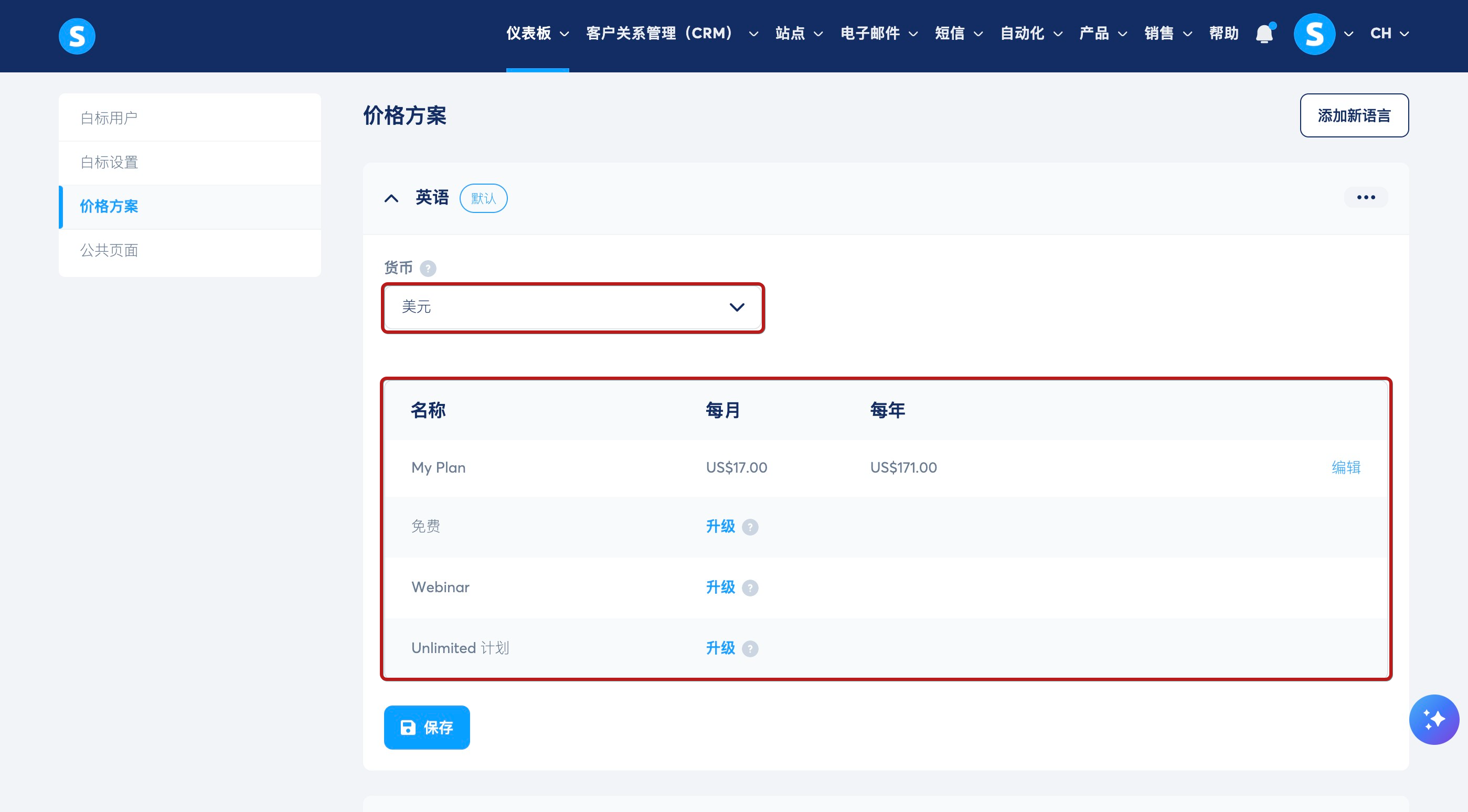Open the notification bell
The image size is (1468, 812).
pyautogui.click(x=1264, y=34)
